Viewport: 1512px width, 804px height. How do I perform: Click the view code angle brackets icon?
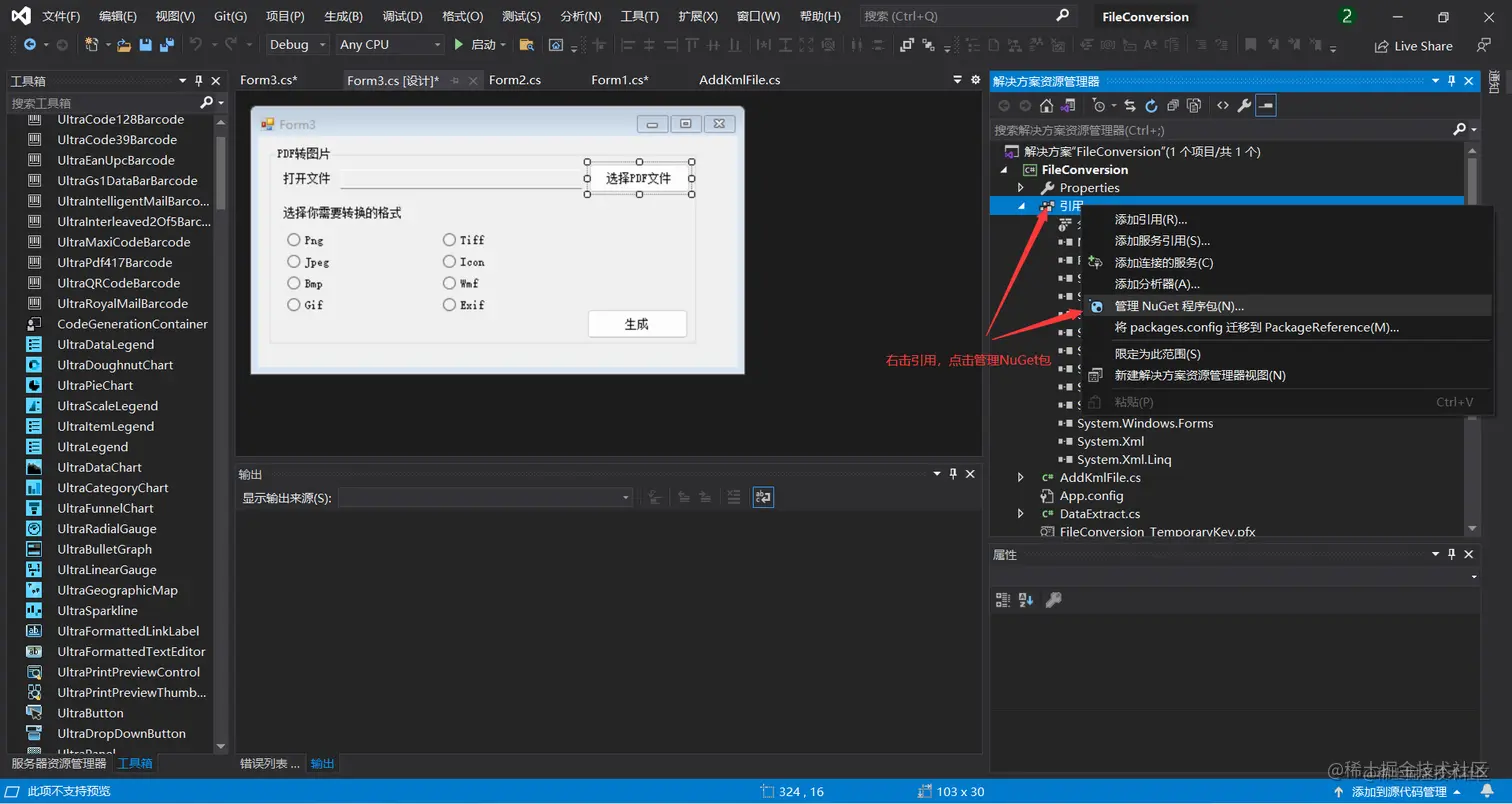point(1222,105)
